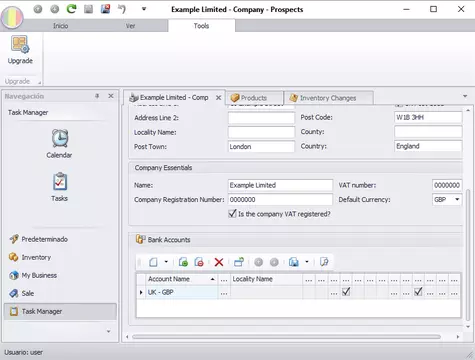The height and width of the screenshot is (360, 475).
Task: Expand the quick access toolbar customize arrow
Action: pos(144,9)
